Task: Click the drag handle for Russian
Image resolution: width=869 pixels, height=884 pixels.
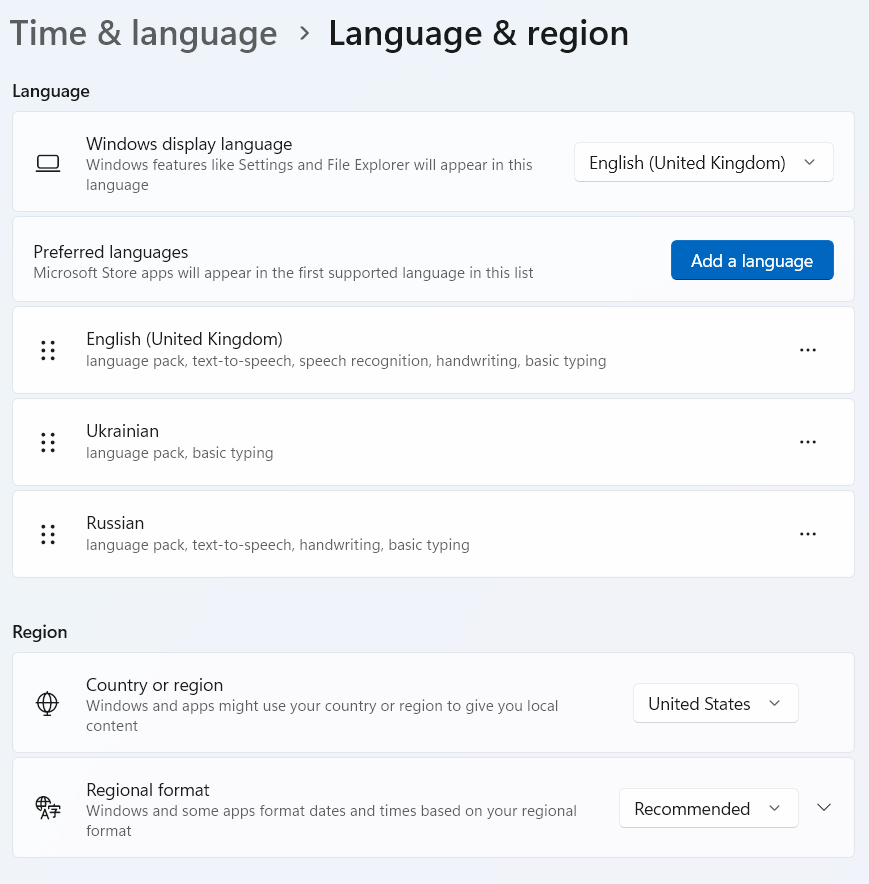Action: [48, 534]
